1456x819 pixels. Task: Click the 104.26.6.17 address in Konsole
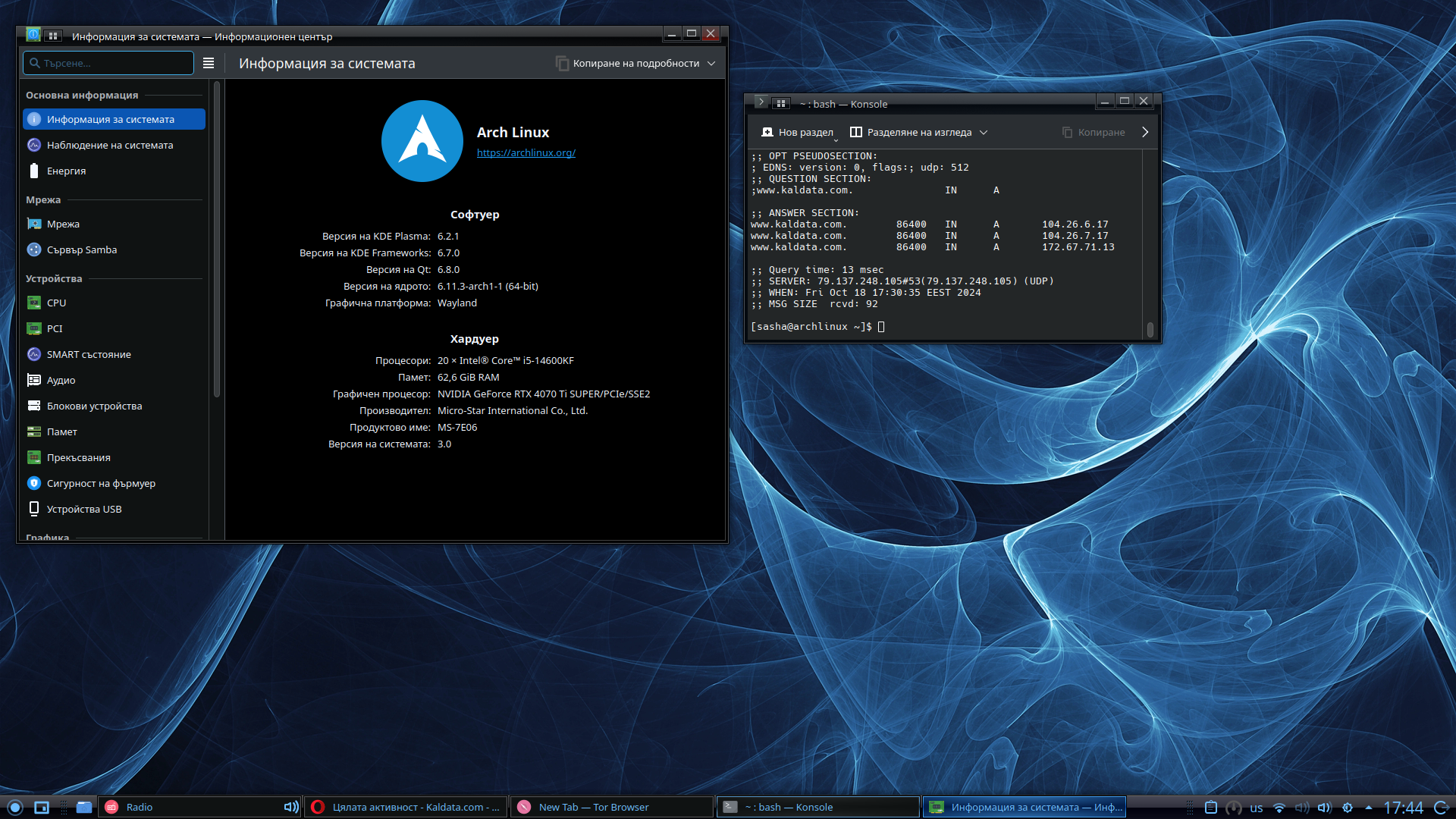coord(1075,224)
